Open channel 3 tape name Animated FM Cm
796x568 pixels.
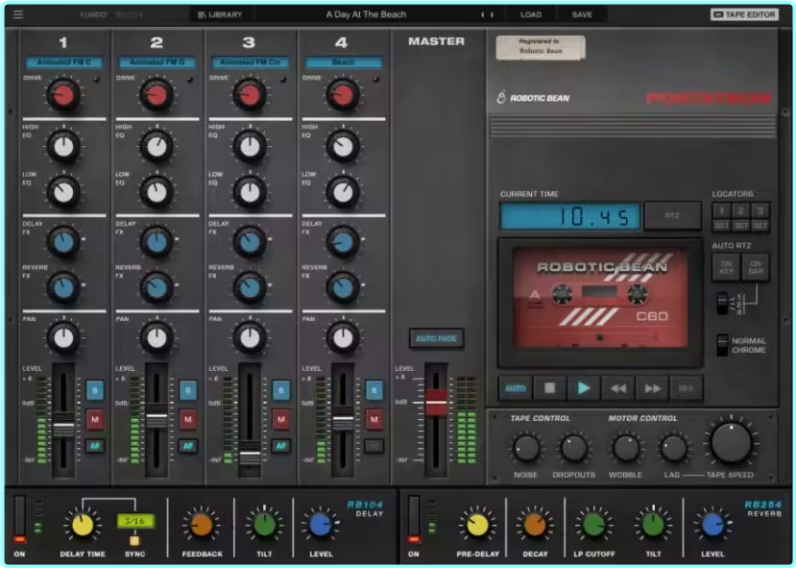pos(250,62)
